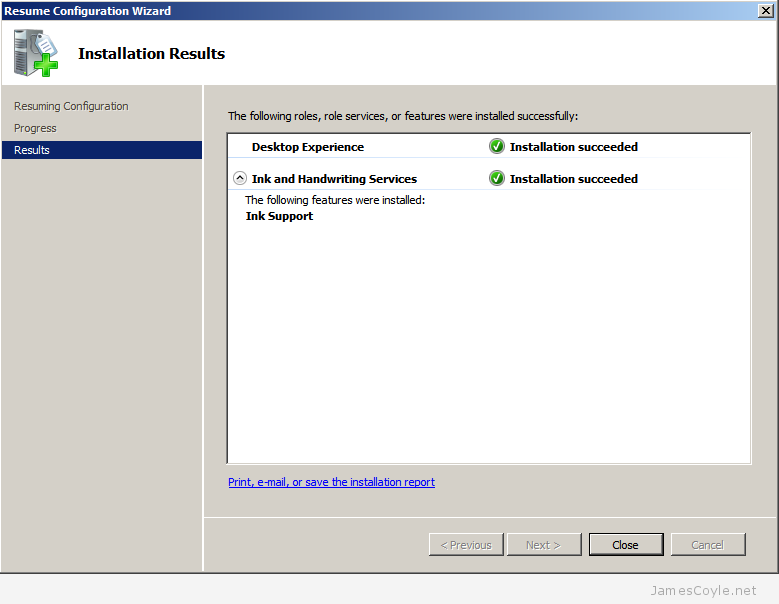Select the Results step in sidebar

(102, 150)
